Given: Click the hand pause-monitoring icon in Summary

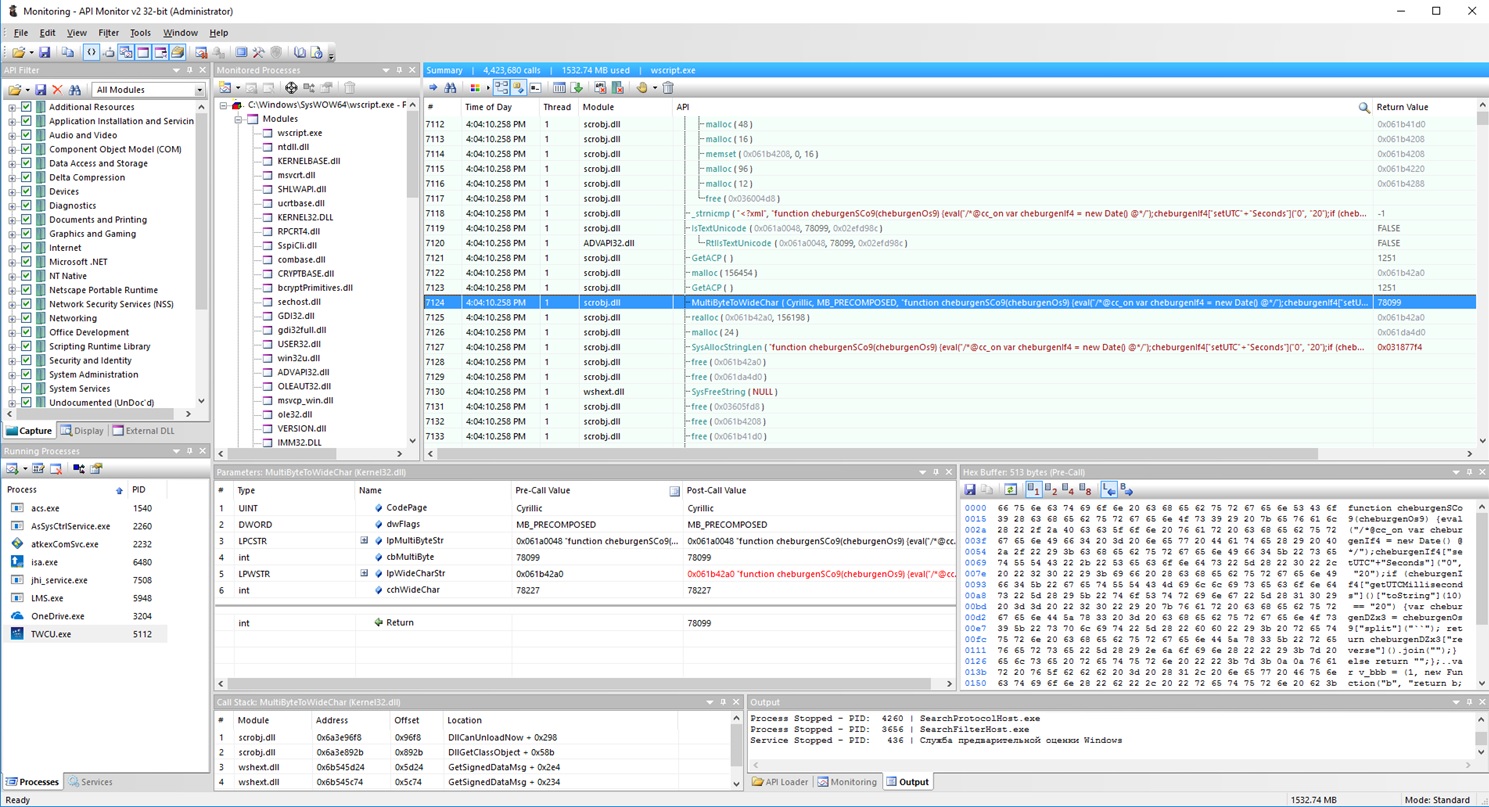Looking at the screenshot, I should tap(642, 88).
